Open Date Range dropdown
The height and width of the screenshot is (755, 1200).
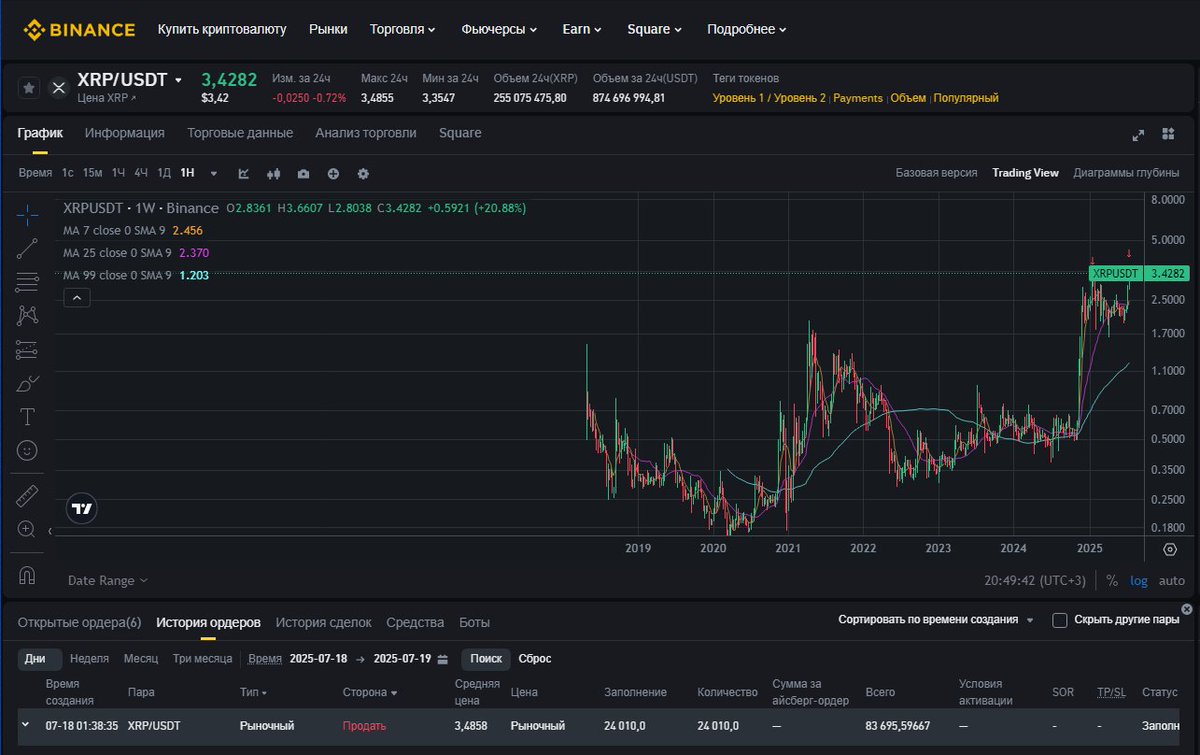(107, 580)
